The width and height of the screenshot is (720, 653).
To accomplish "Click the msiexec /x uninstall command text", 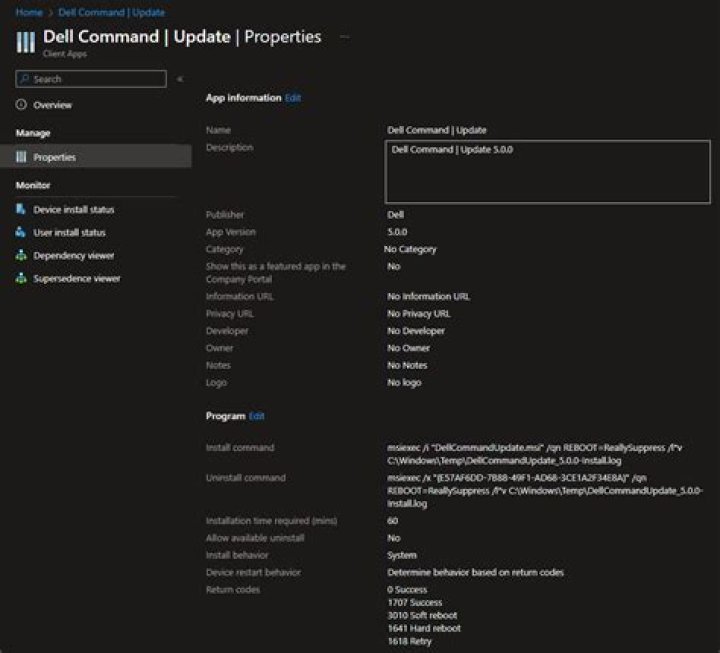I will tap(545, 491).
